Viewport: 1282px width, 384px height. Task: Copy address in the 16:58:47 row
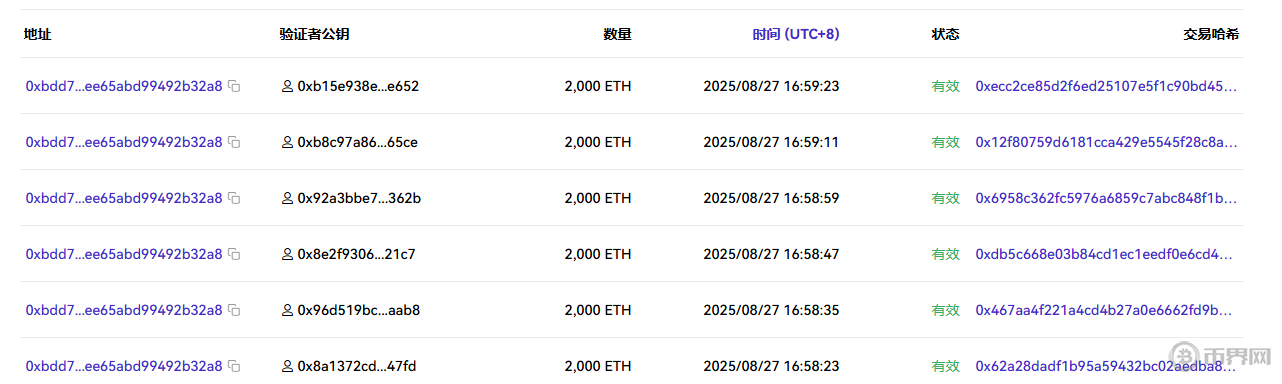click(234, 255)
